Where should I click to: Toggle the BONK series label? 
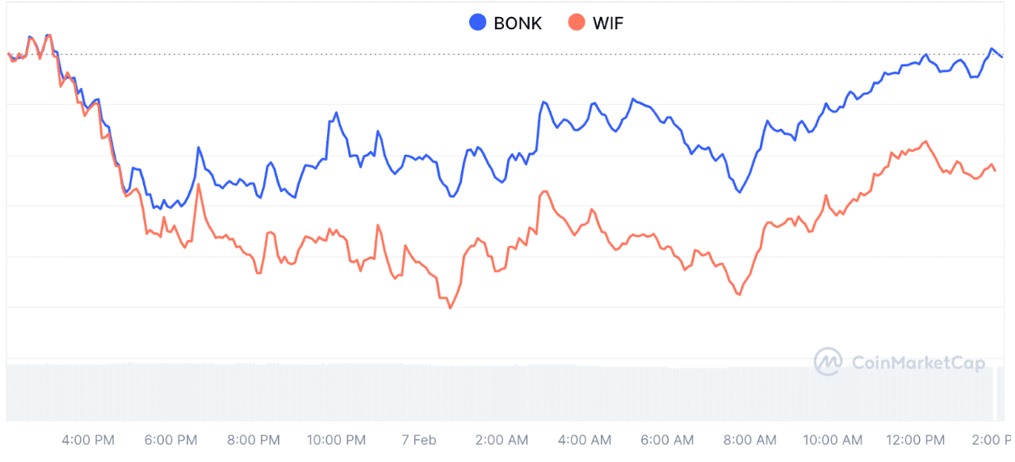517,22
